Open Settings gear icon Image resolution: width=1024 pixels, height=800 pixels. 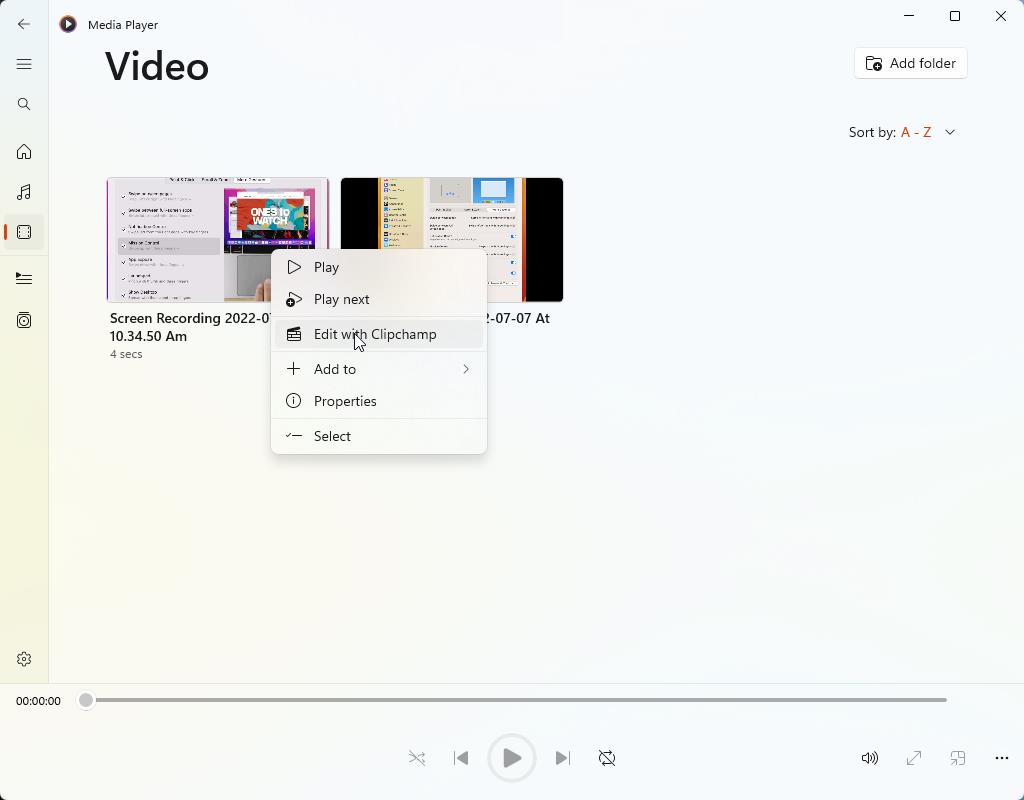(24, 659)
